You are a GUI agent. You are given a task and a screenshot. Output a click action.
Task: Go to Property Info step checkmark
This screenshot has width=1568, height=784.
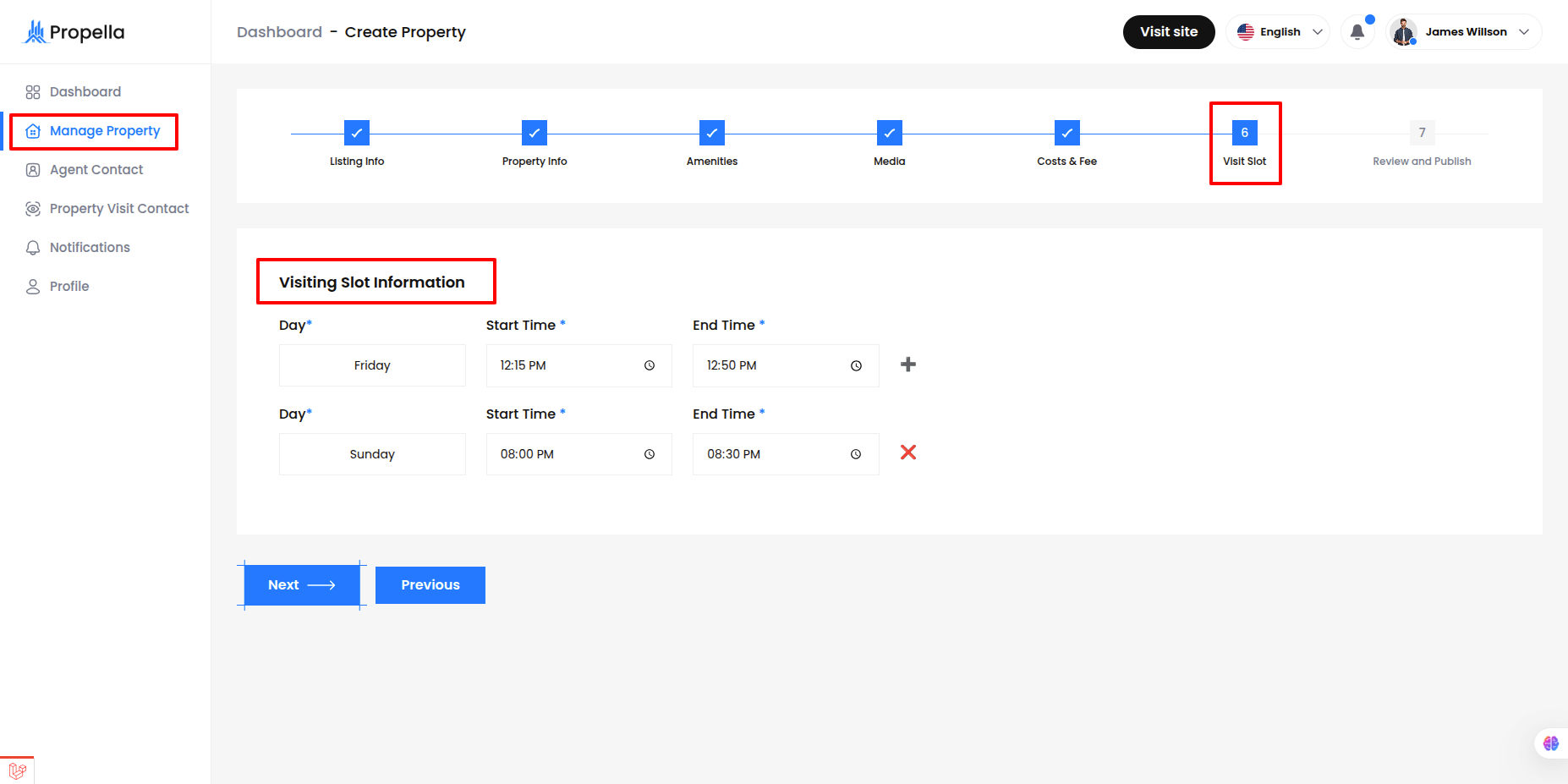coord(535,133)
